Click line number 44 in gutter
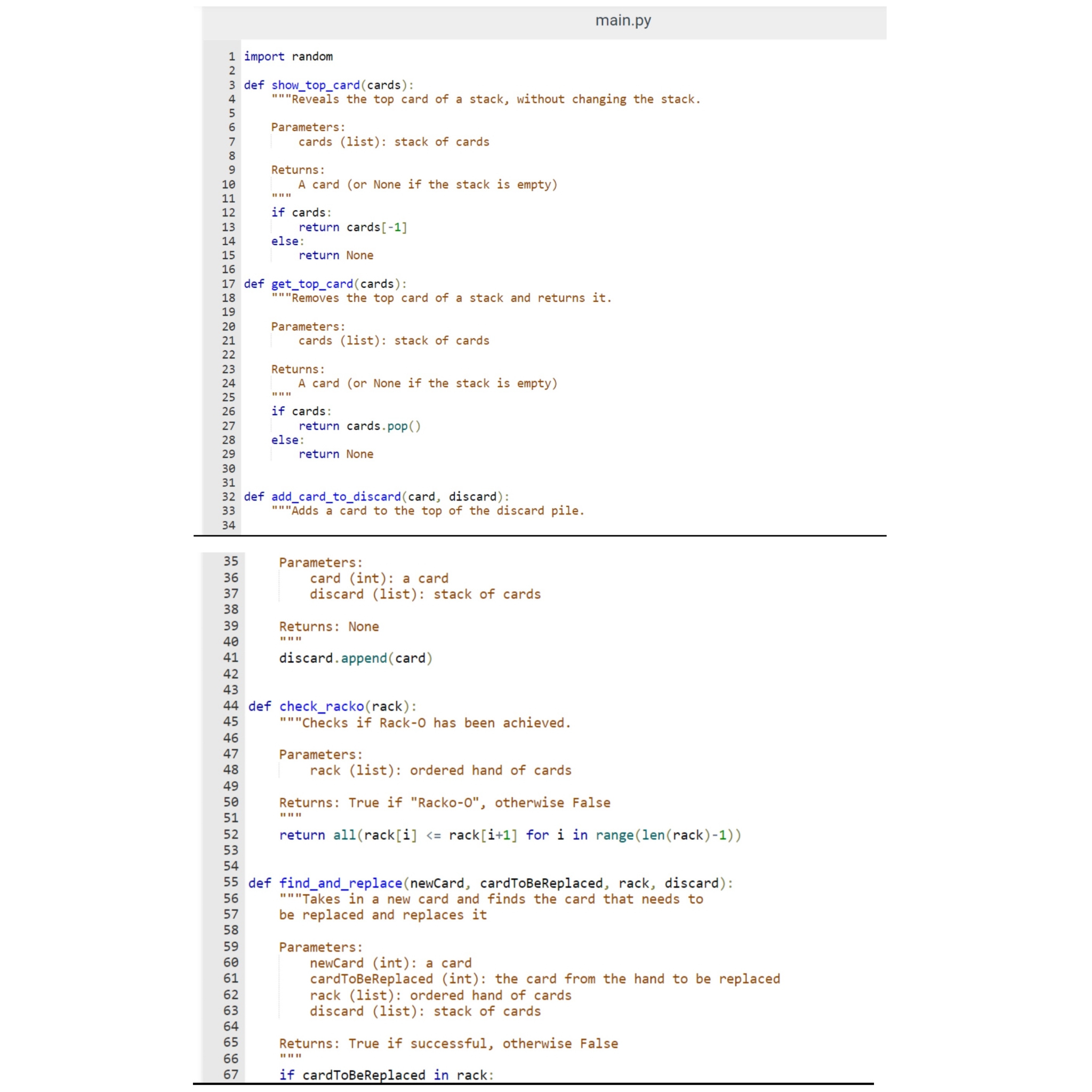The width and height of the screenshot is (1092, 1092). 230,705
